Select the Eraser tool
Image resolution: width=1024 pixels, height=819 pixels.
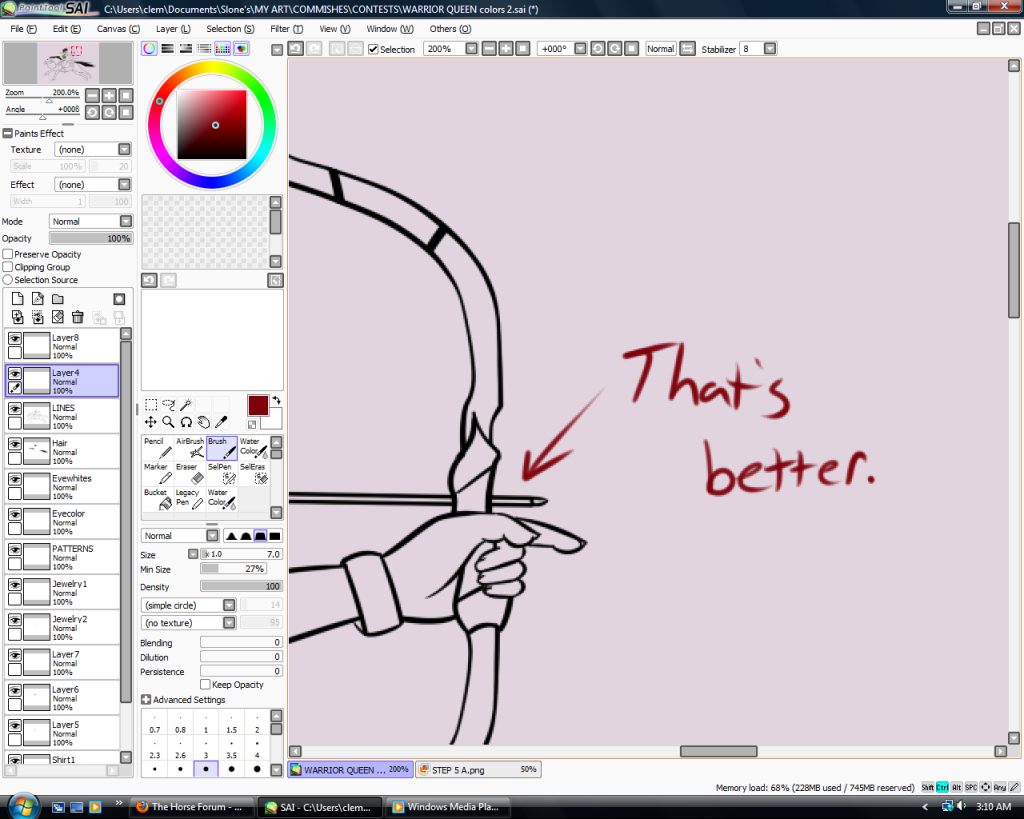(189, 474)
